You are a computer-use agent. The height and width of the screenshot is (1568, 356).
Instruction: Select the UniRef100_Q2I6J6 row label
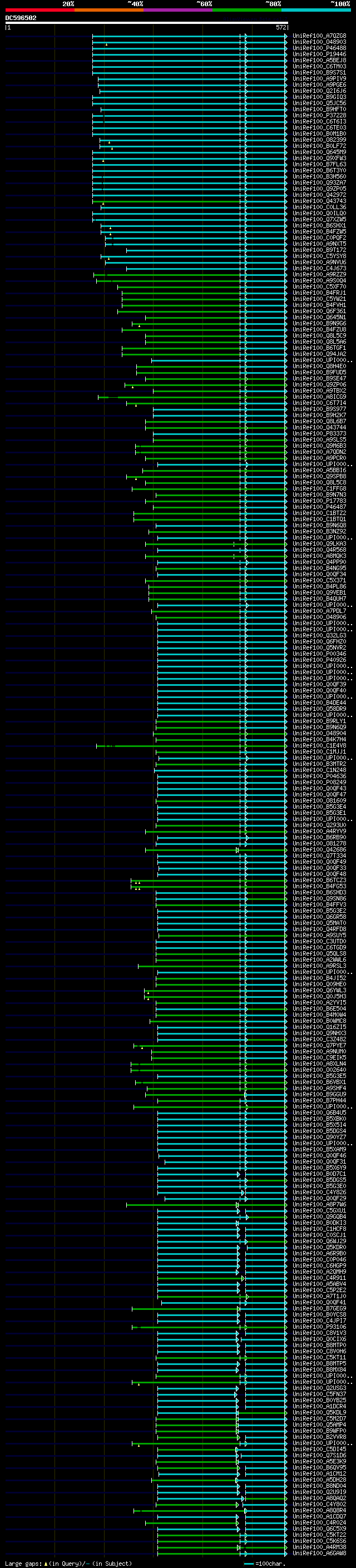[x=319, y=91]
